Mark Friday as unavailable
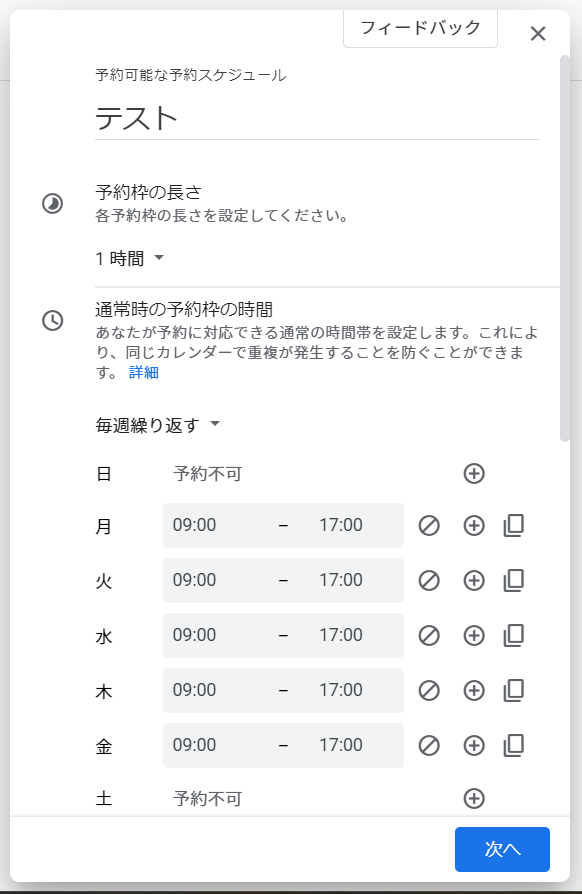The width and height of the screenshot is (582, 894). (429, 745)
